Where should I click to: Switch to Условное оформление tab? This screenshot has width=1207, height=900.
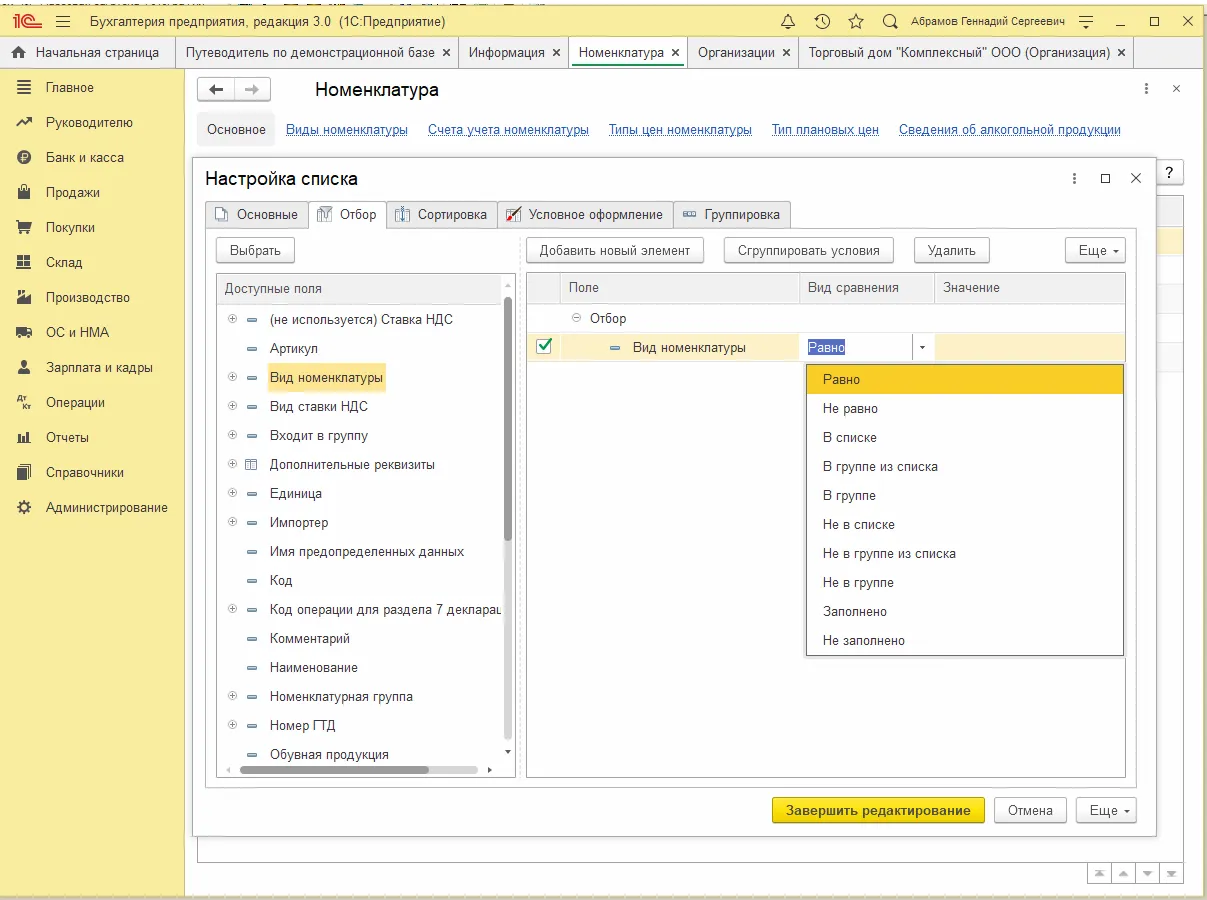pos(585,214)
